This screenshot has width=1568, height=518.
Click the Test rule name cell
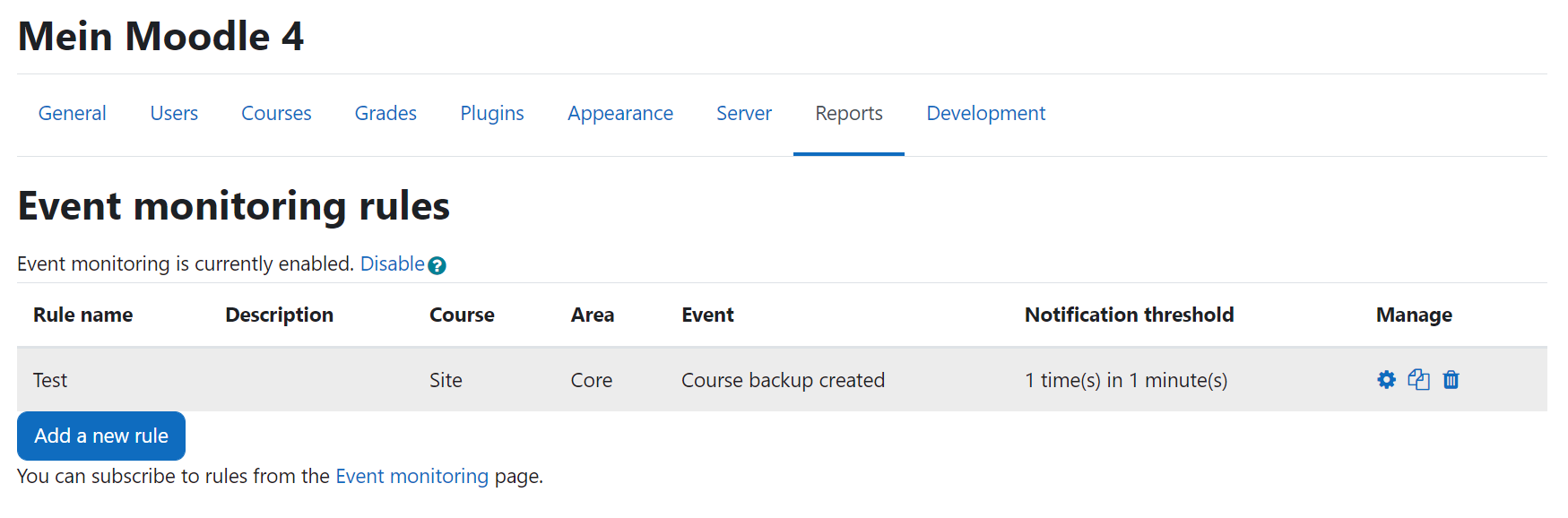50,380
